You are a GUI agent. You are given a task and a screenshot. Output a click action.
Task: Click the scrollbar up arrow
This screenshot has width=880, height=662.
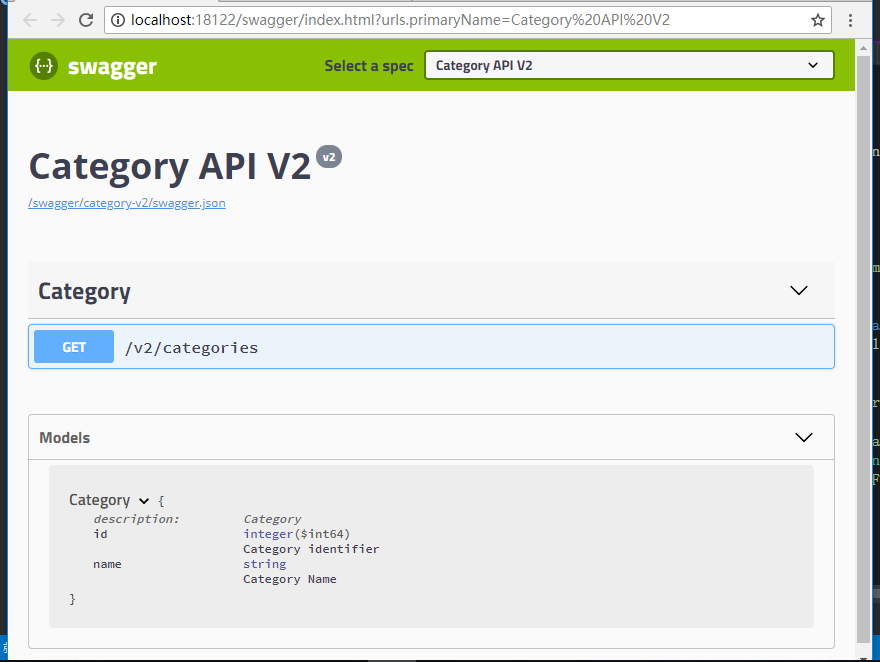(x=863, y=48)
